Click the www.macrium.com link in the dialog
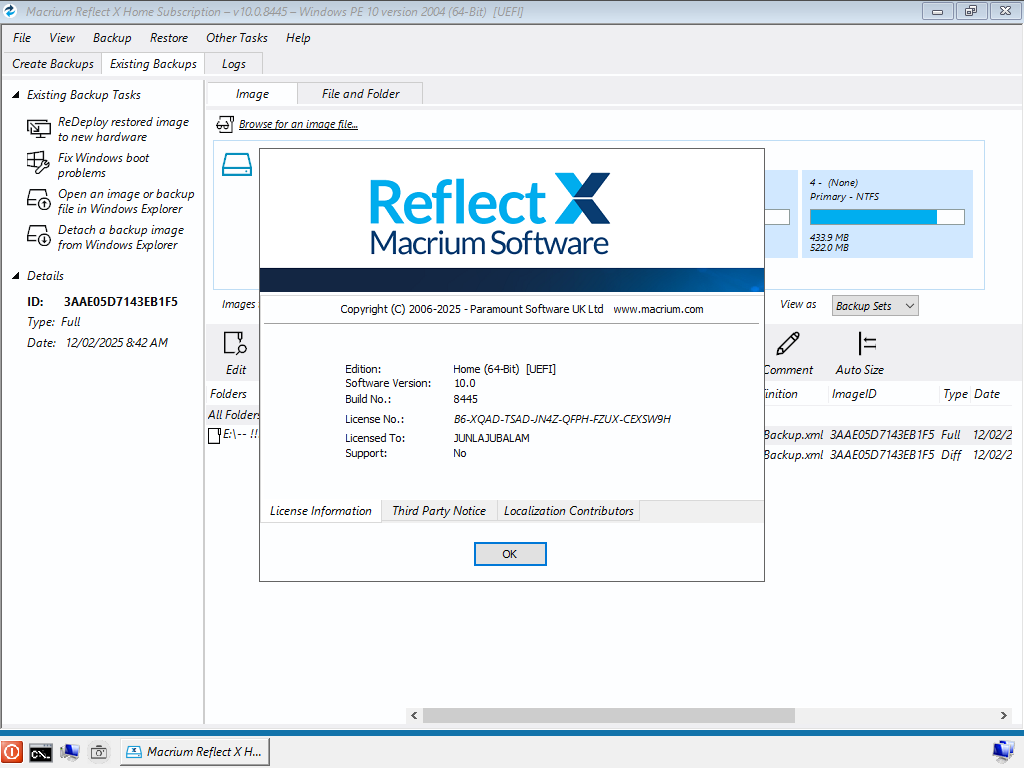 tap(658, 309)
